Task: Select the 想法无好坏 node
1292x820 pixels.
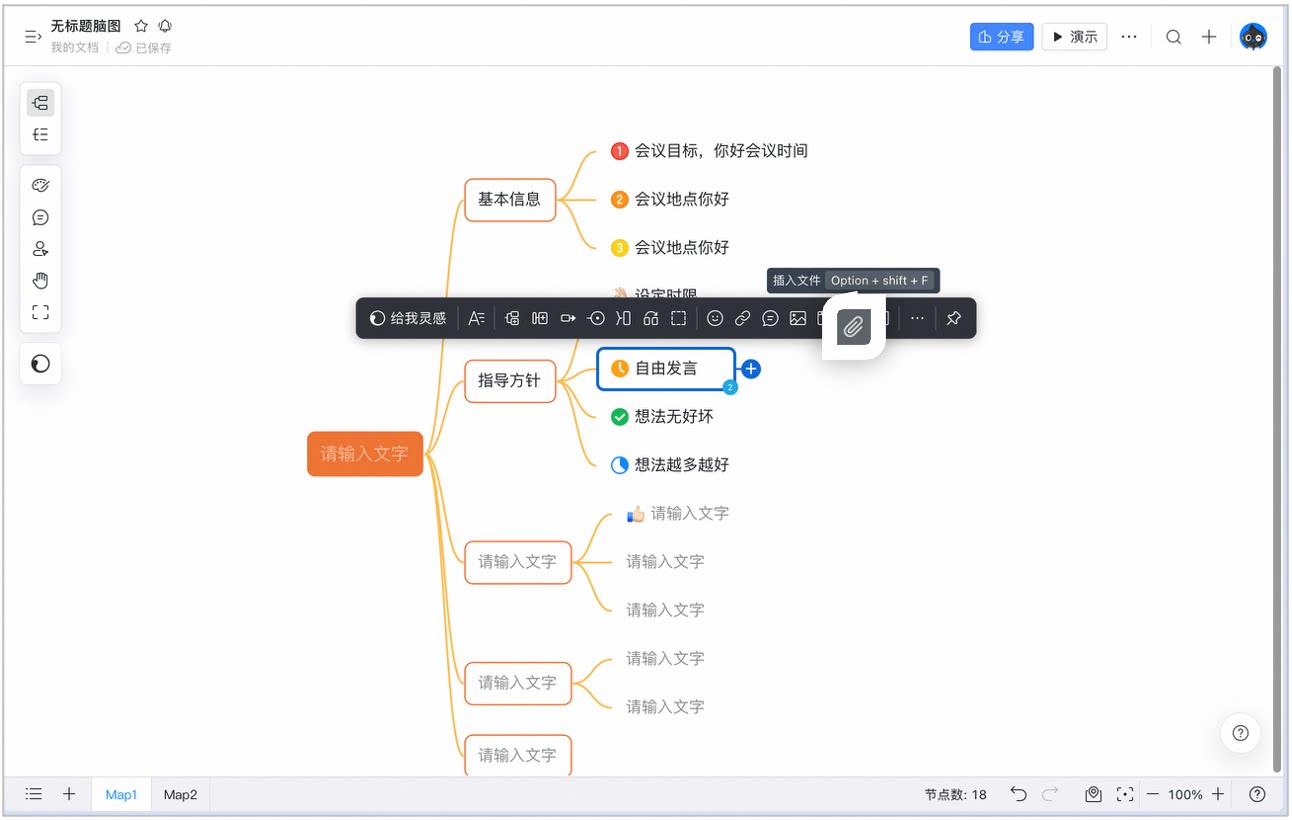Action: pos(662,416)
